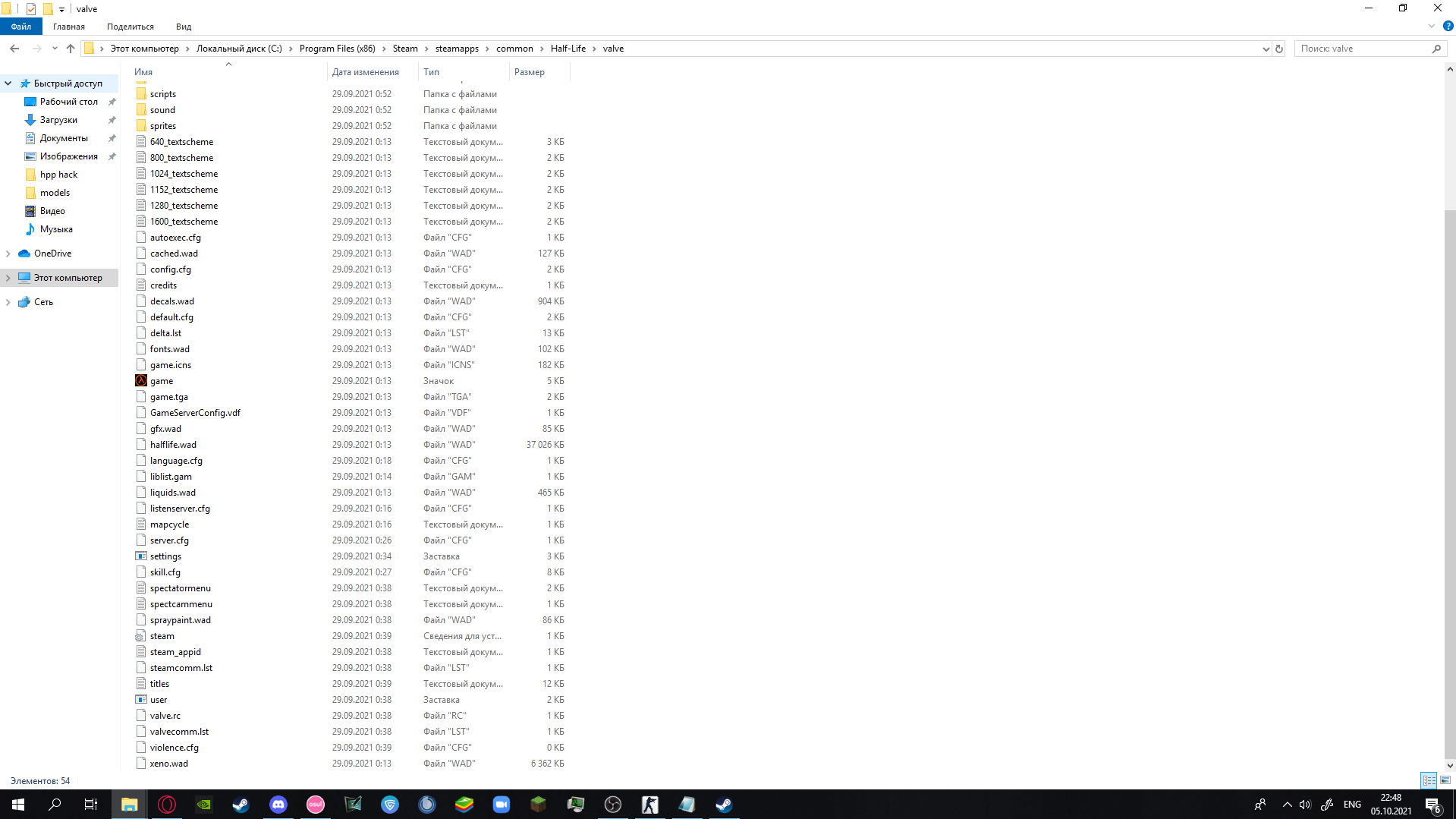Open the Вид ribbon tab

(184, 27)
